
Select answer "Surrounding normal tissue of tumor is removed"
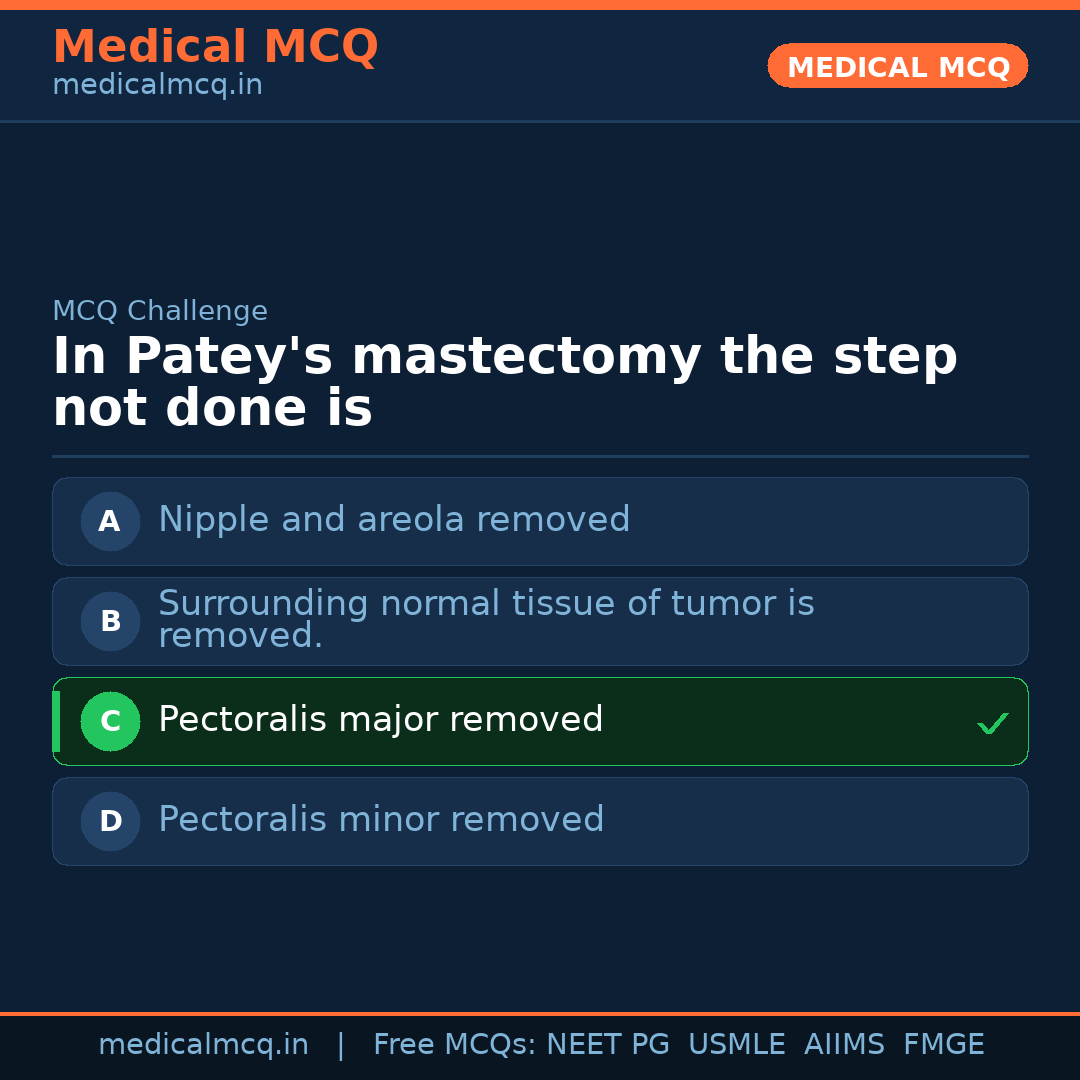(x=486, y=619)
